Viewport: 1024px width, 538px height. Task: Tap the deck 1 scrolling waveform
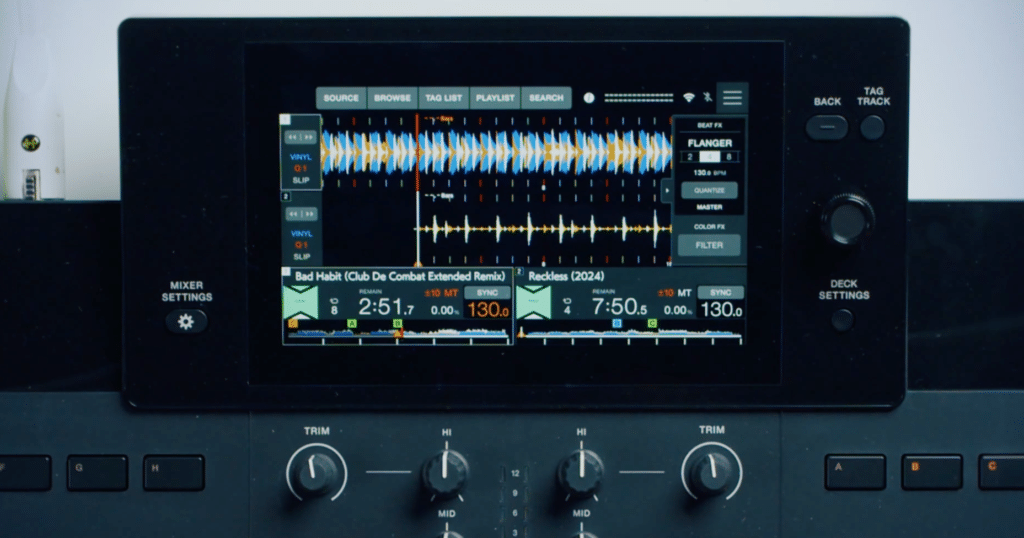coord(497,153)
